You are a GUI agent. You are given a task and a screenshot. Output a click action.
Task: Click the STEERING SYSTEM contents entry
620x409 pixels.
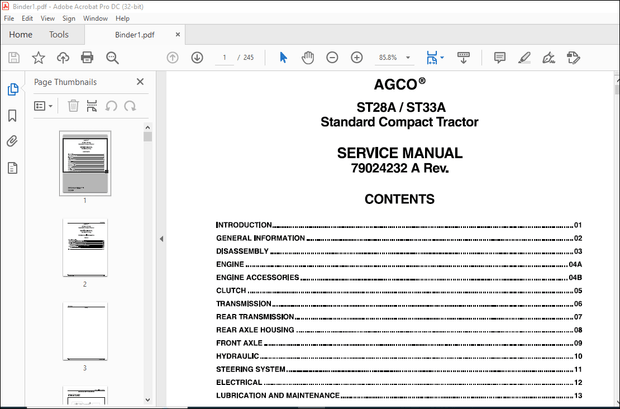coord(399,369)
